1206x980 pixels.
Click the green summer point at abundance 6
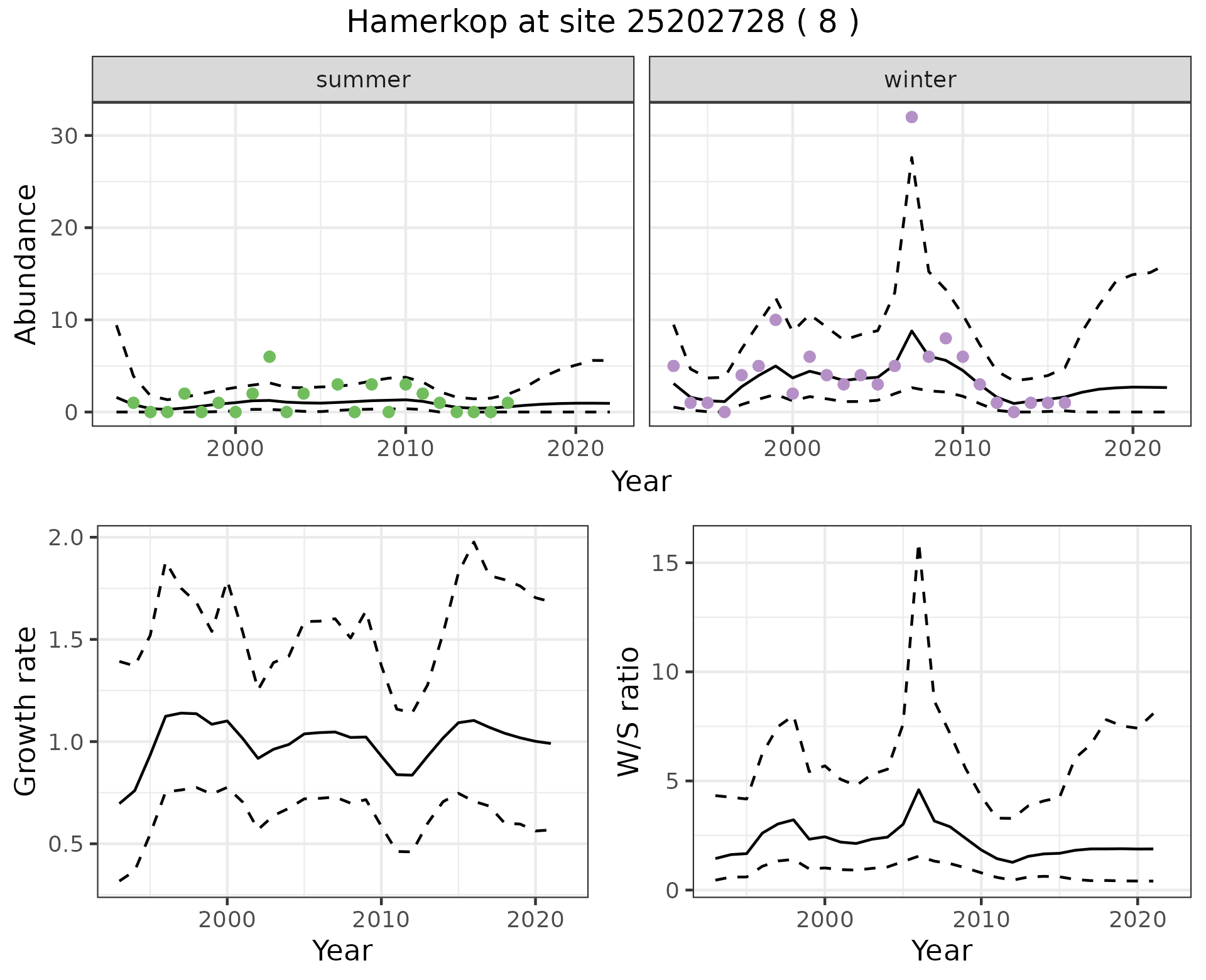269,357
